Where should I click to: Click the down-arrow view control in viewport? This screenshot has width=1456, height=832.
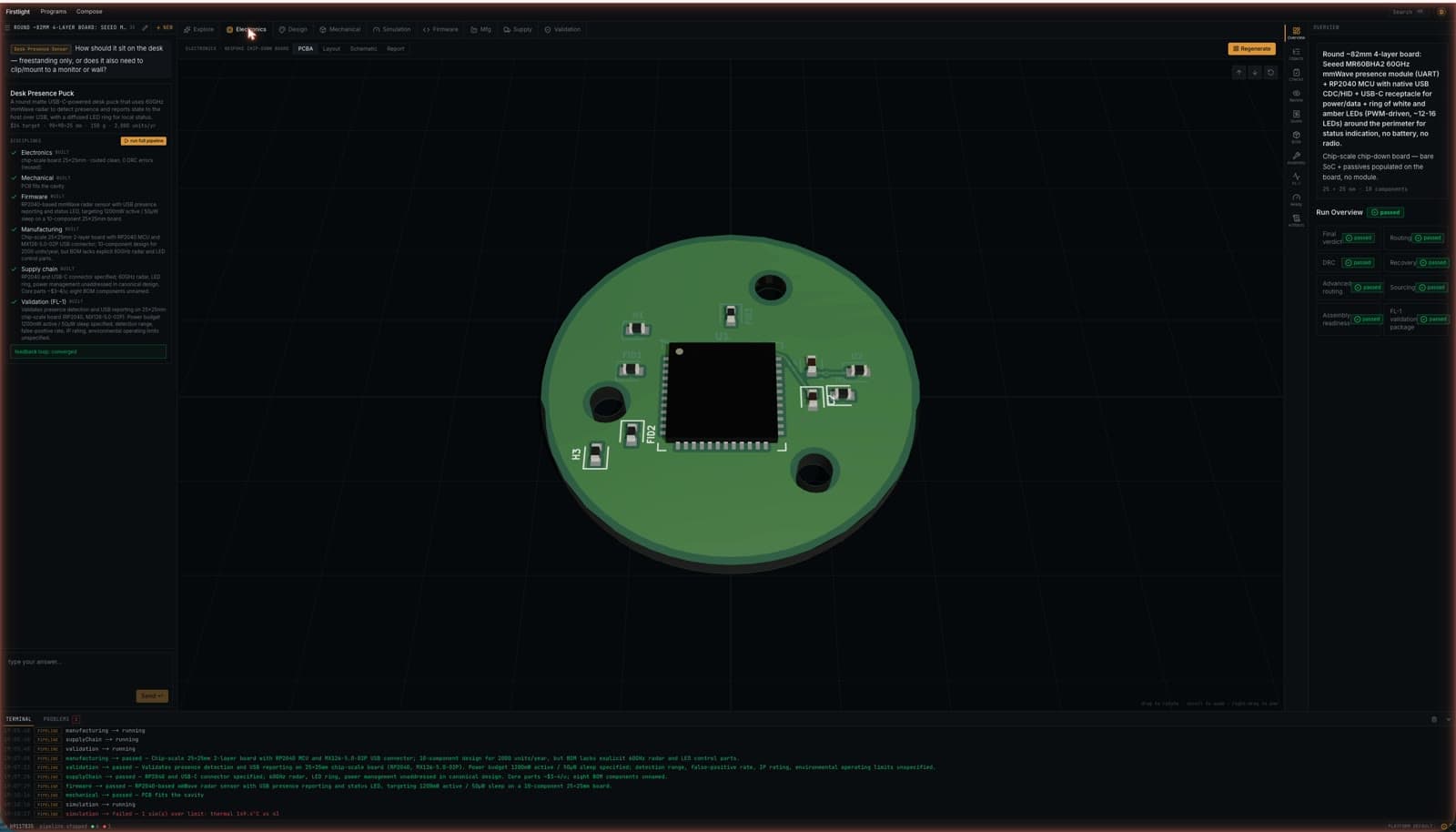[1255, 72]
